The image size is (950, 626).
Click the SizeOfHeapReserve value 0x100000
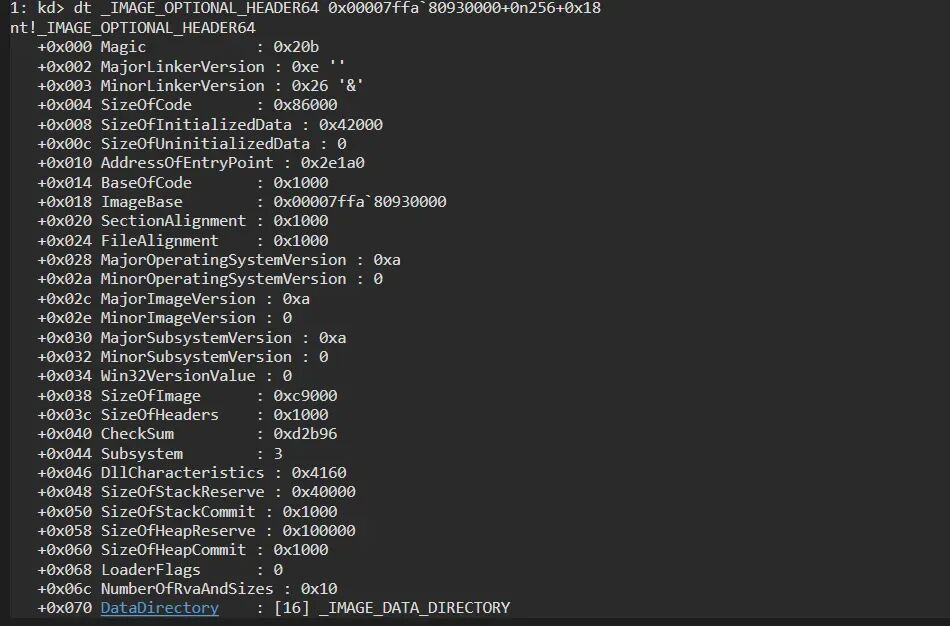point(319,531)
